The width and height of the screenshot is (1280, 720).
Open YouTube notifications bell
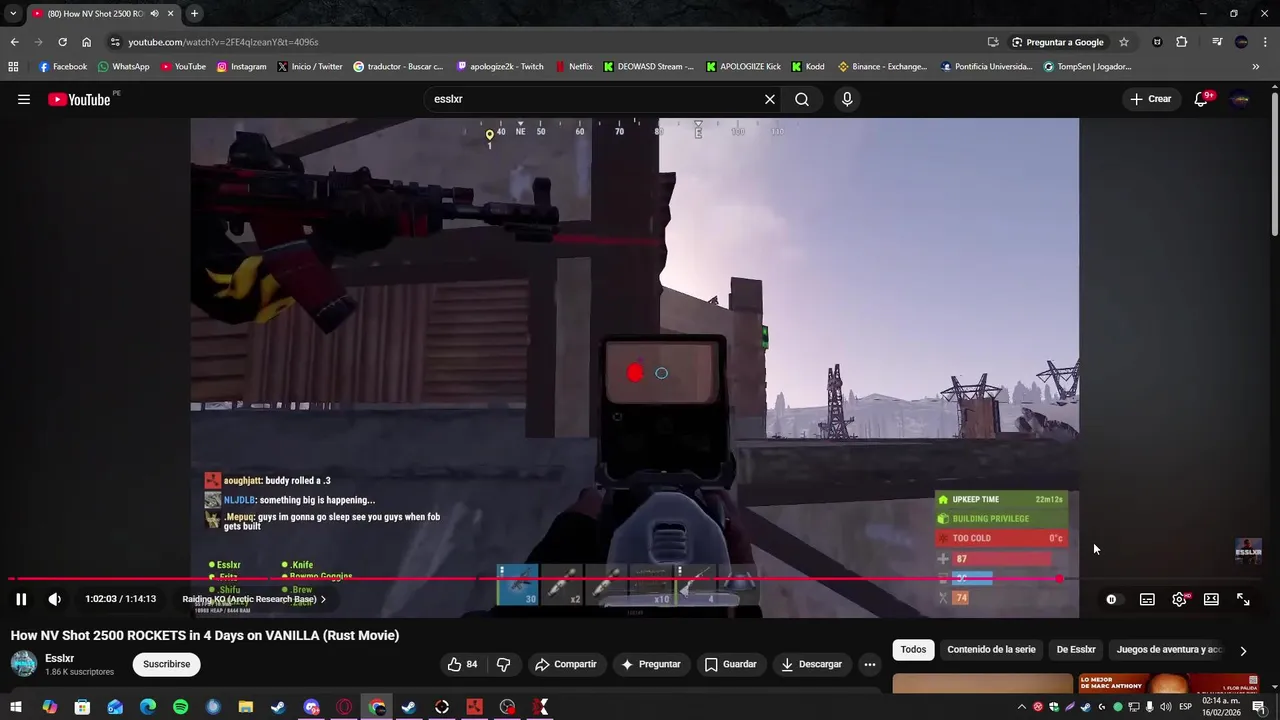1203,99
